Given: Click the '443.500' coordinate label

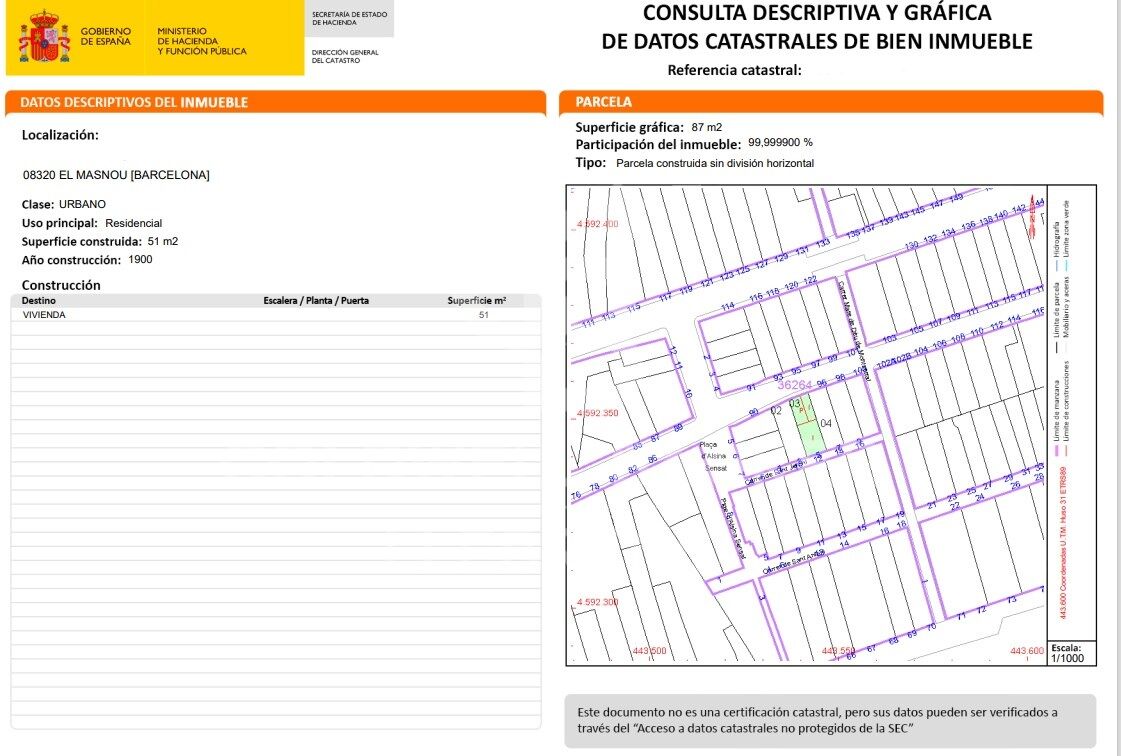Looking at the screenshot, I should (x=650, y=651).
